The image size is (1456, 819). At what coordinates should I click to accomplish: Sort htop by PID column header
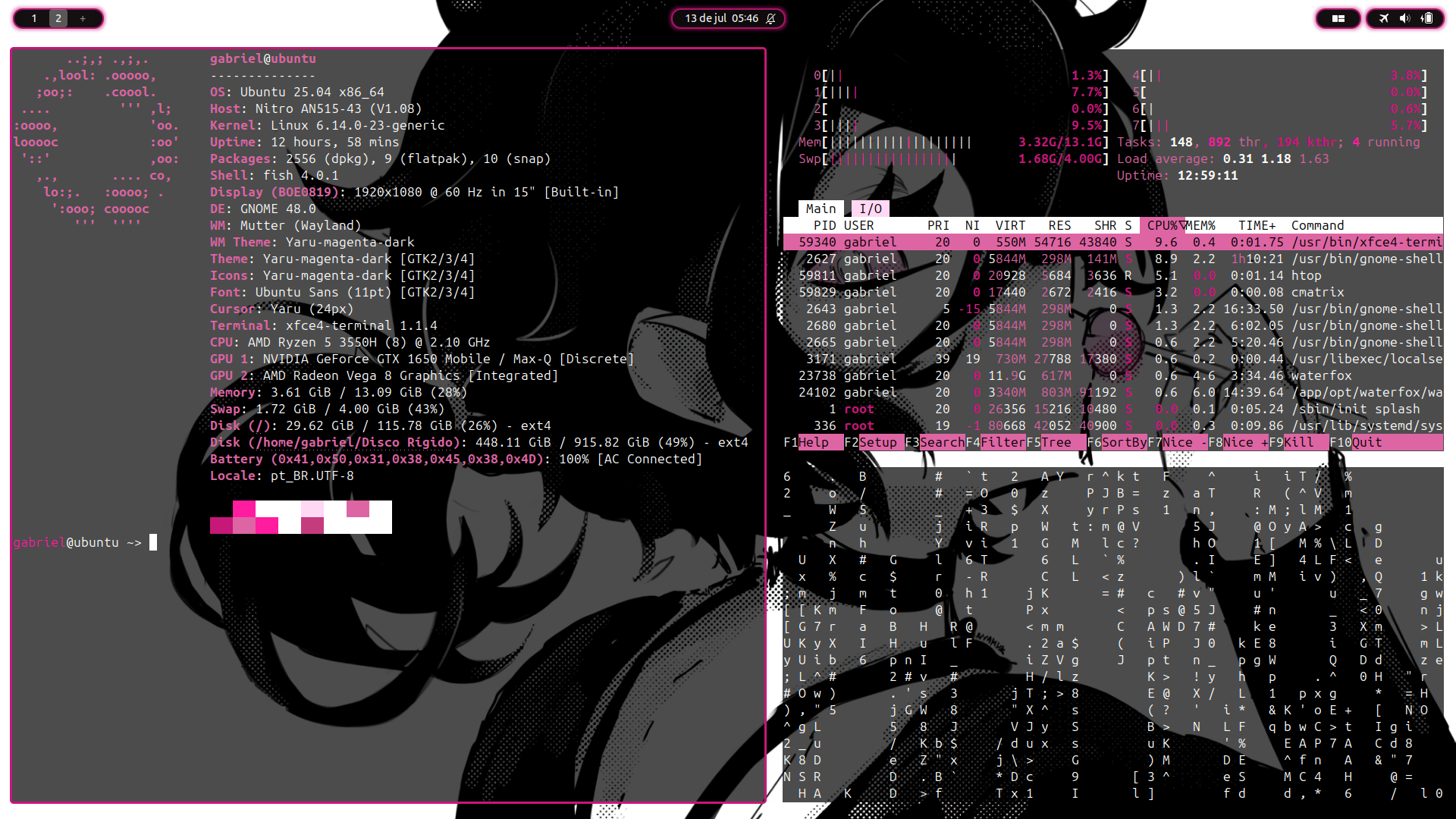click(x=824, y=225)
